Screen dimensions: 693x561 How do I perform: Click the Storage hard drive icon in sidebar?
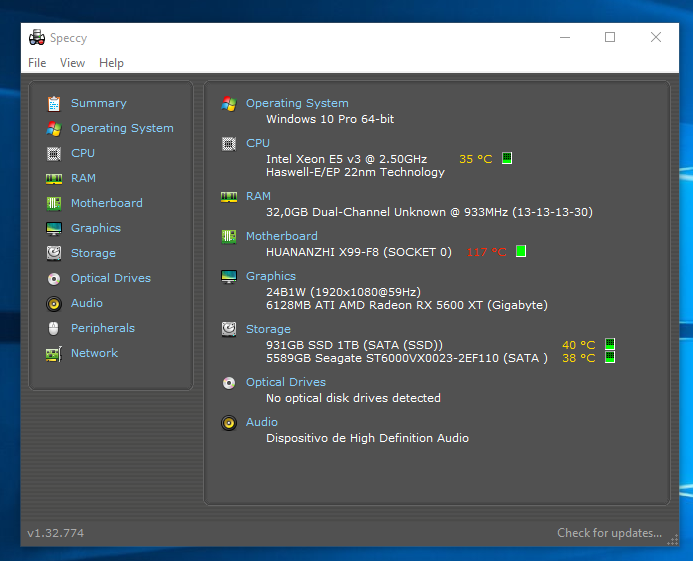tap(54, 253)
